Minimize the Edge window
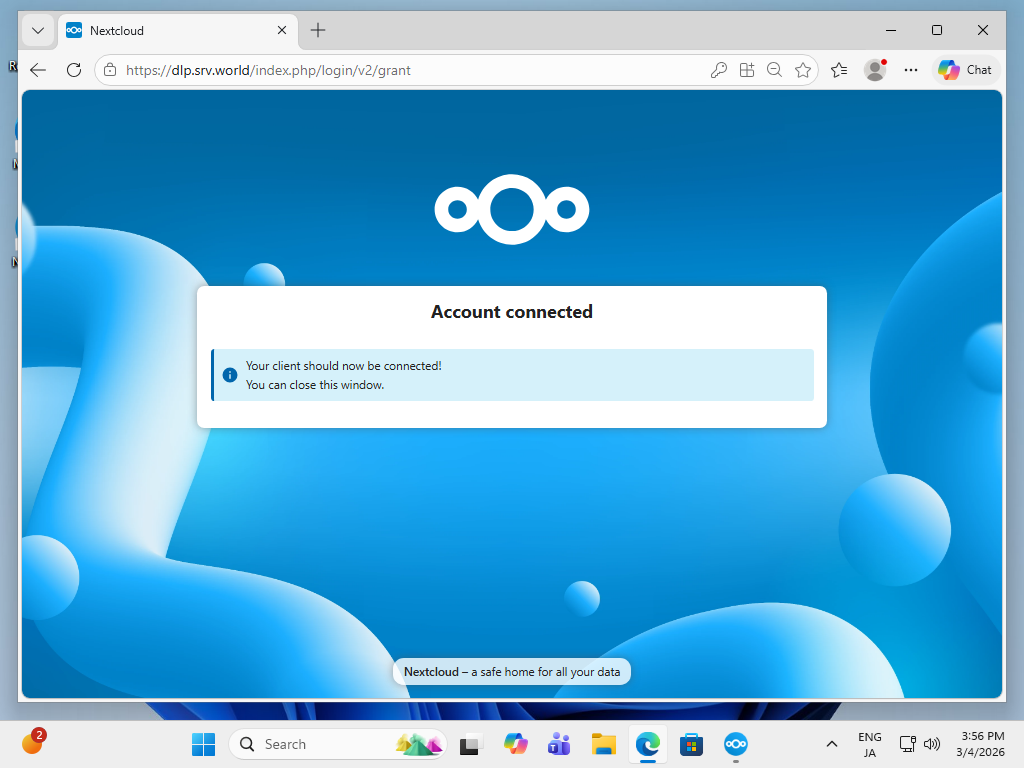 [x=891, y=30]
